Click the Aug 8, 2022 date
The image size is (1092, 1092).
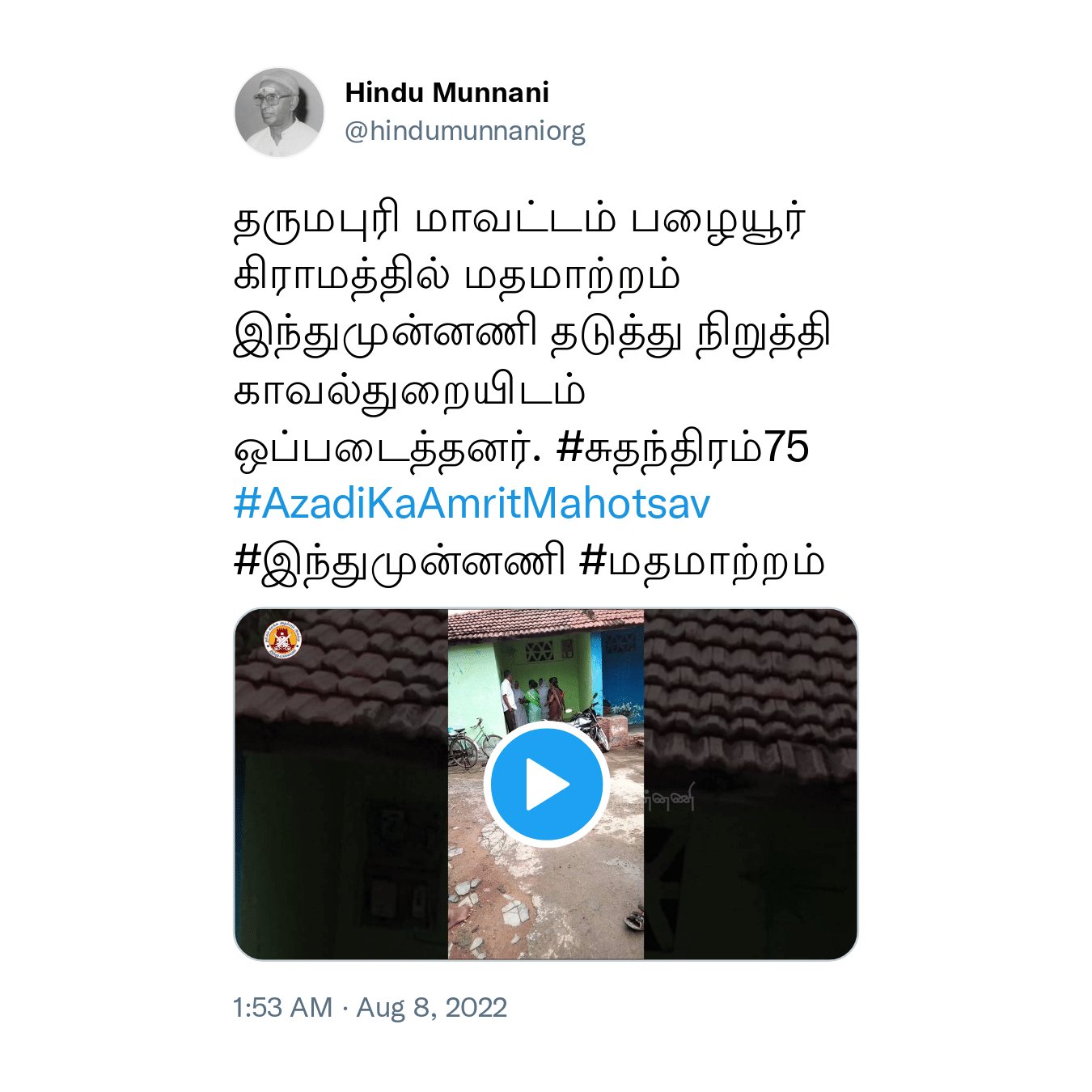pos(432,1007)
